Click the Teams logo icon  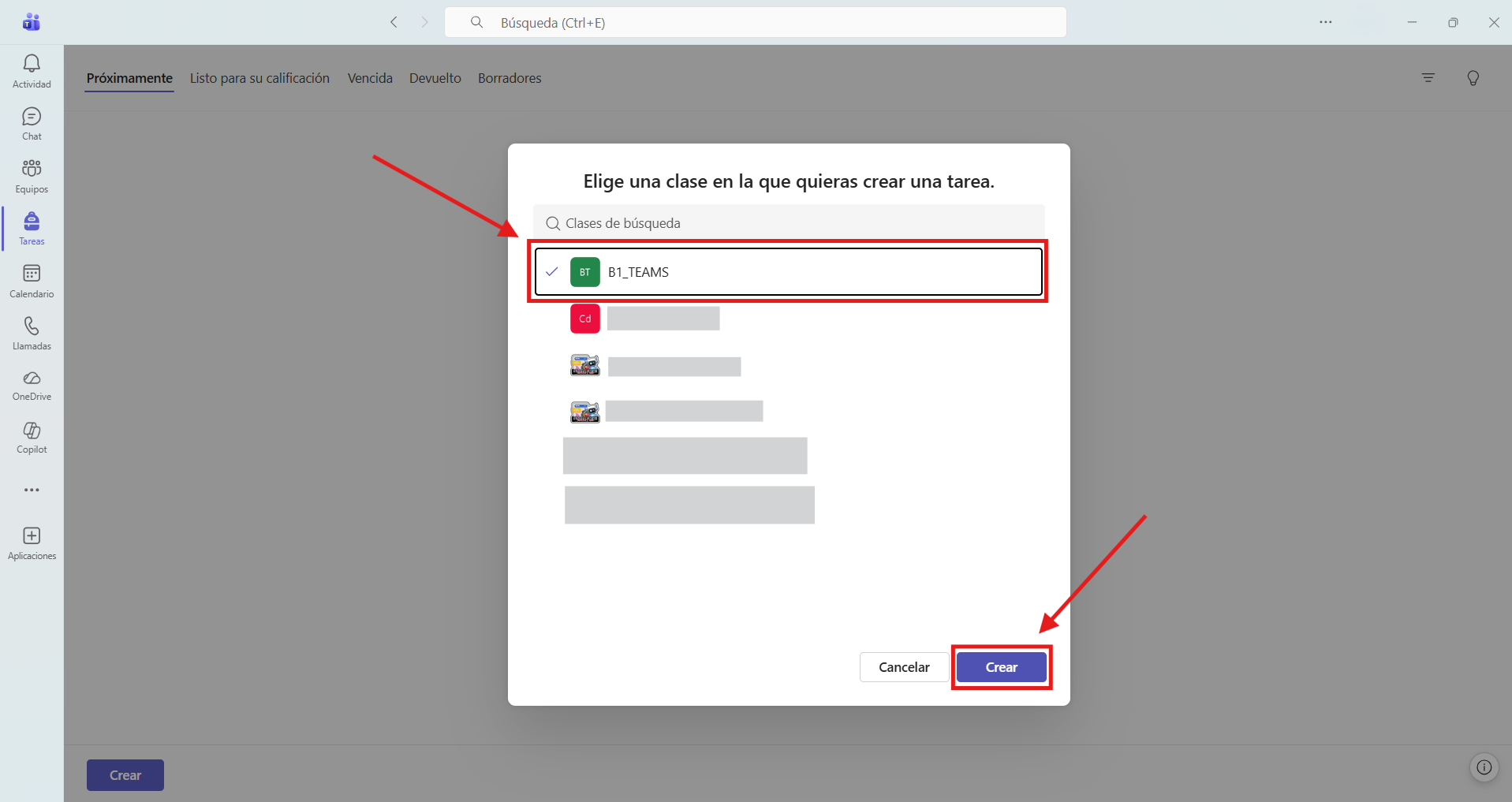click(32, 22)
